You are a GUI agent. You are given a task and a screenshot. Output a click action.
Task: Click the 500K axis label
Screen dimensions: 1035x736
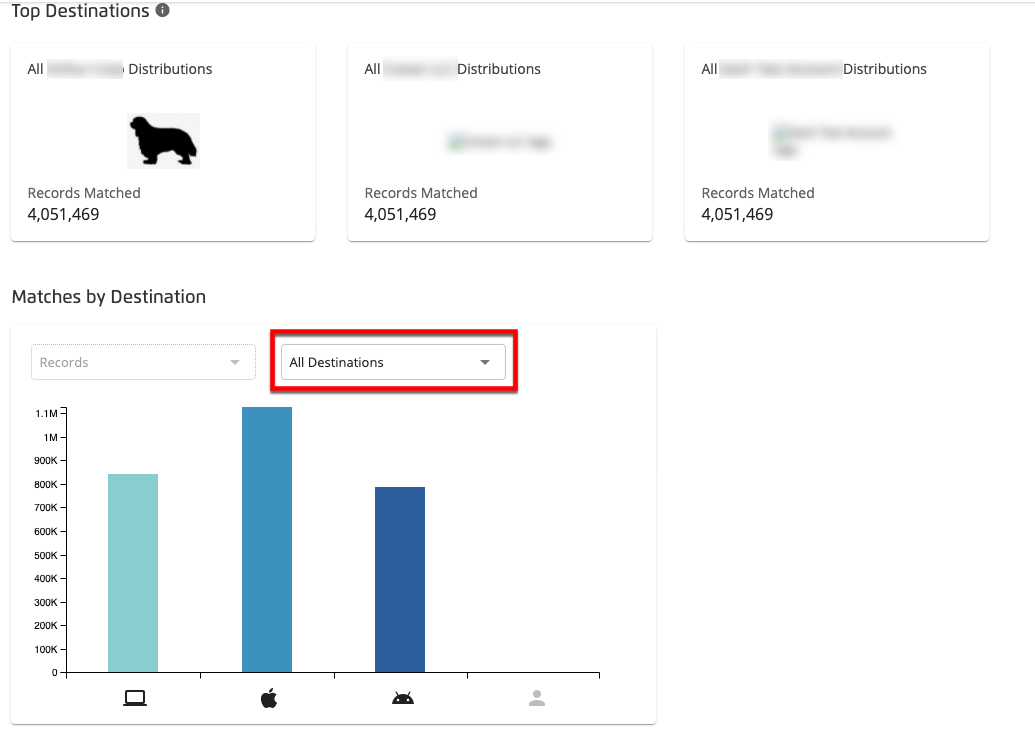coord(46,555)
